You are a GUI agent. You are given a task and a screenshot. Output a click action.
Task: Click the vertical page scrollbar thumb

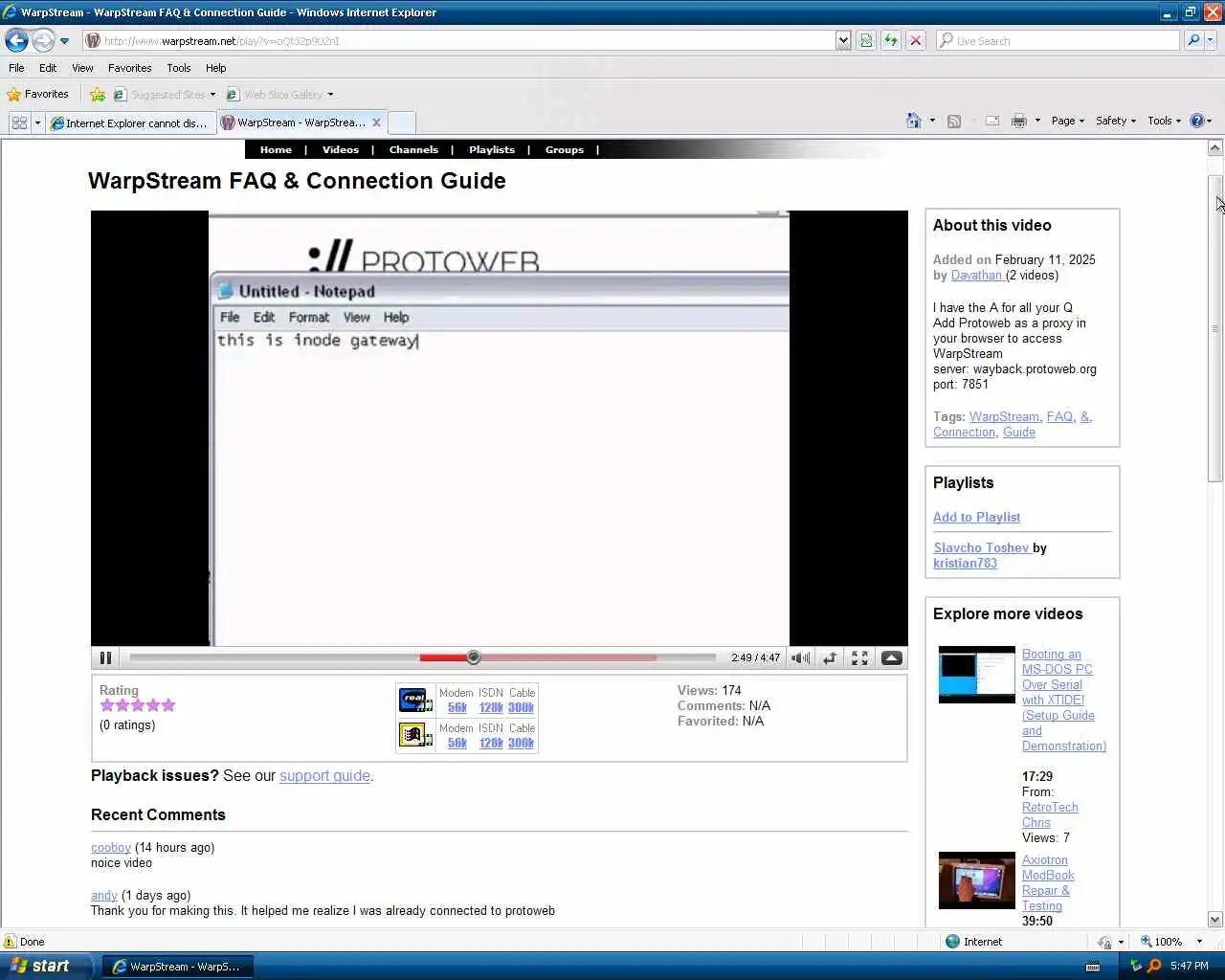pyautogui.click(x=1215, y=328)
